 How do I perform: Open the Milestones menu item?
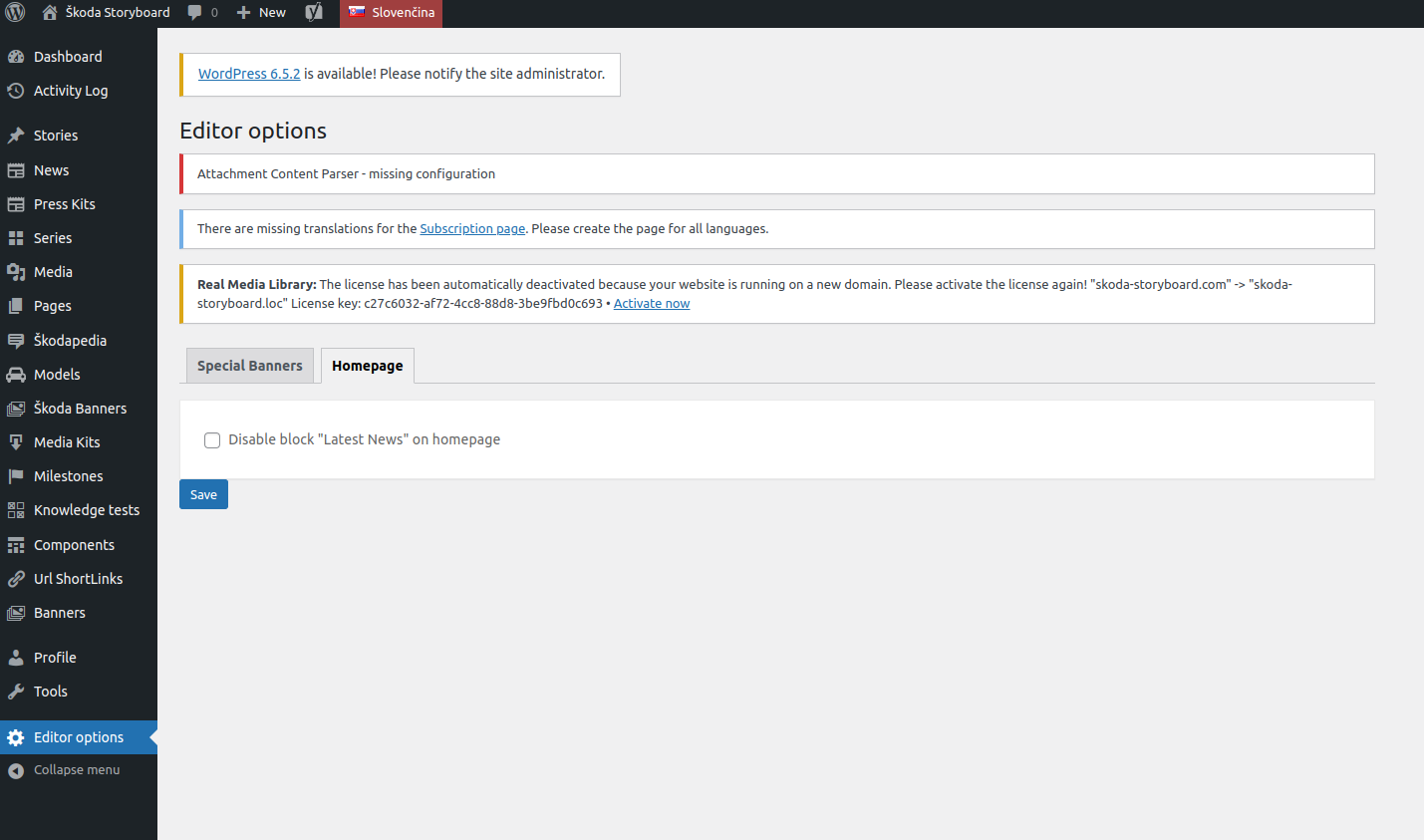click(79, 476)
